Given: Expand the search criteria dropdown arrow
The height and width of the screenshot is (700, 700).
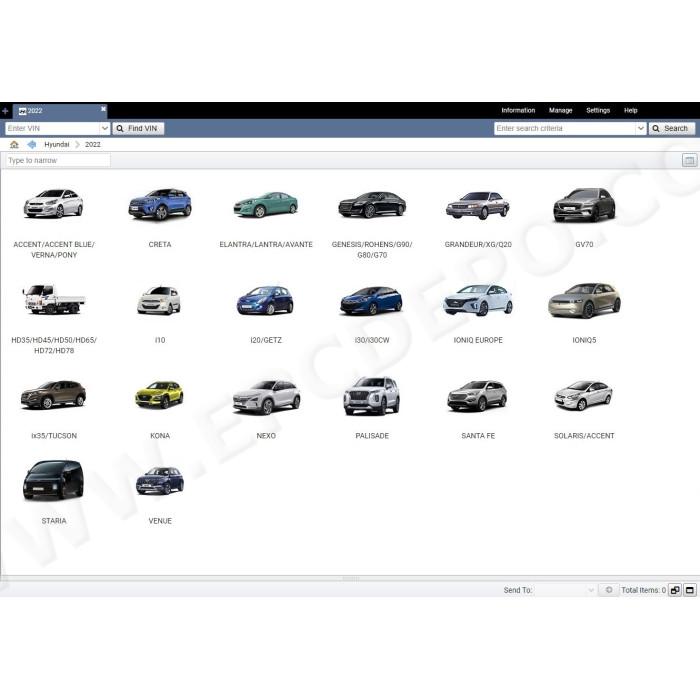Looking at the screenshot, I should 641,129.
